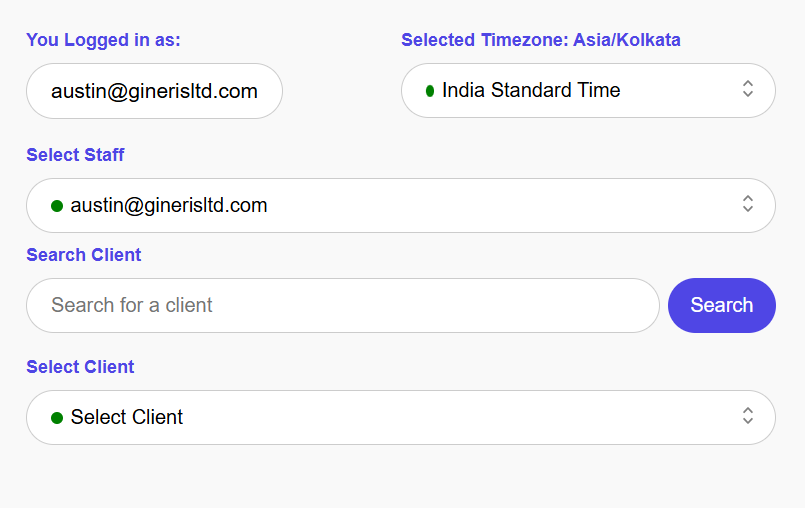
Task: Open the Select Client combo box
Action: pos(400,417)
